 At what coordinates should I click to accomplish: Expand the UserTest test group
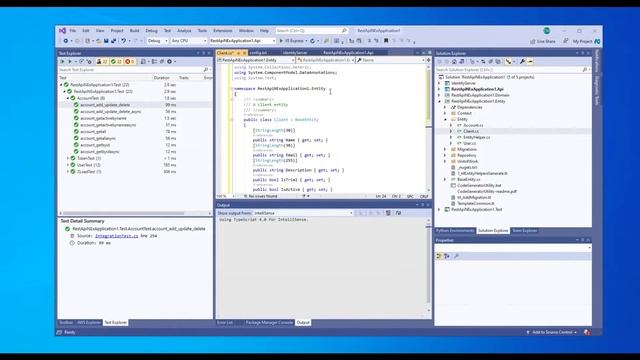pyautogui.click(x=68, y=165)
